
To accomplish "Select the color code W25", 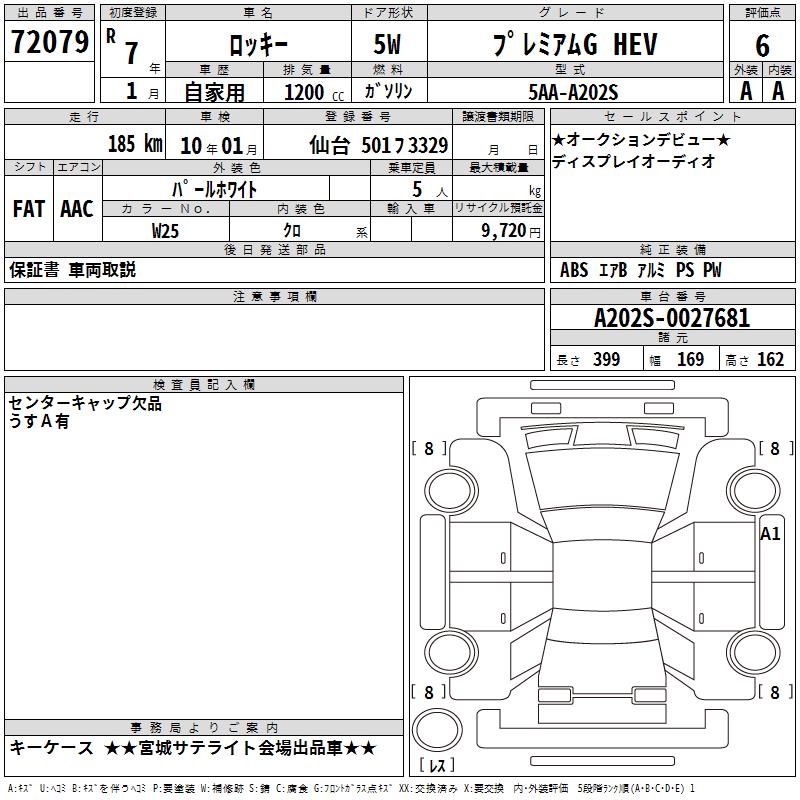I will [x=166, y=231].
